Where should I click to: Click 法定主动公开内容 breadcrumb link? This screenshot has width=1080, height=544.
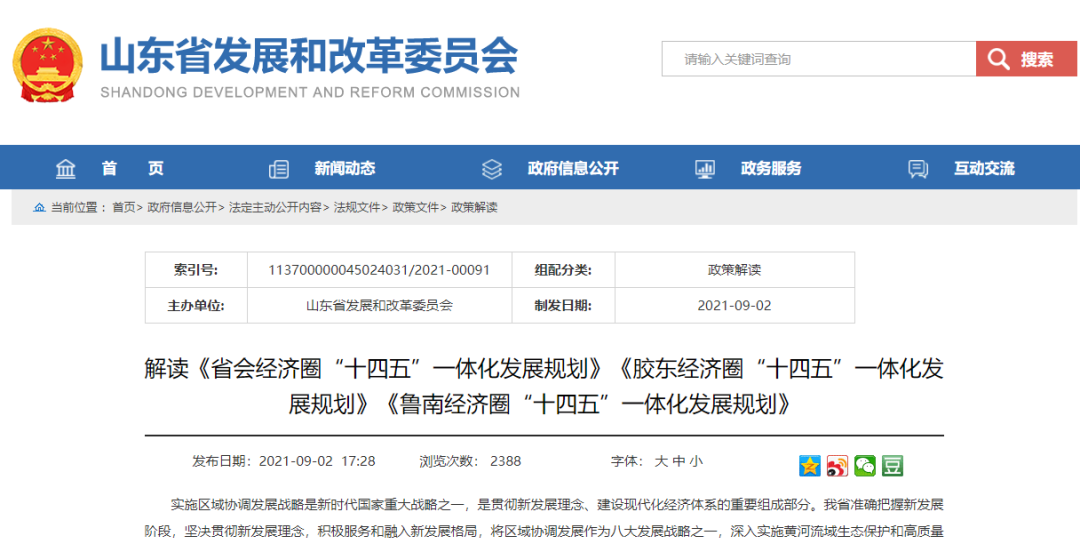coord(275,208)
